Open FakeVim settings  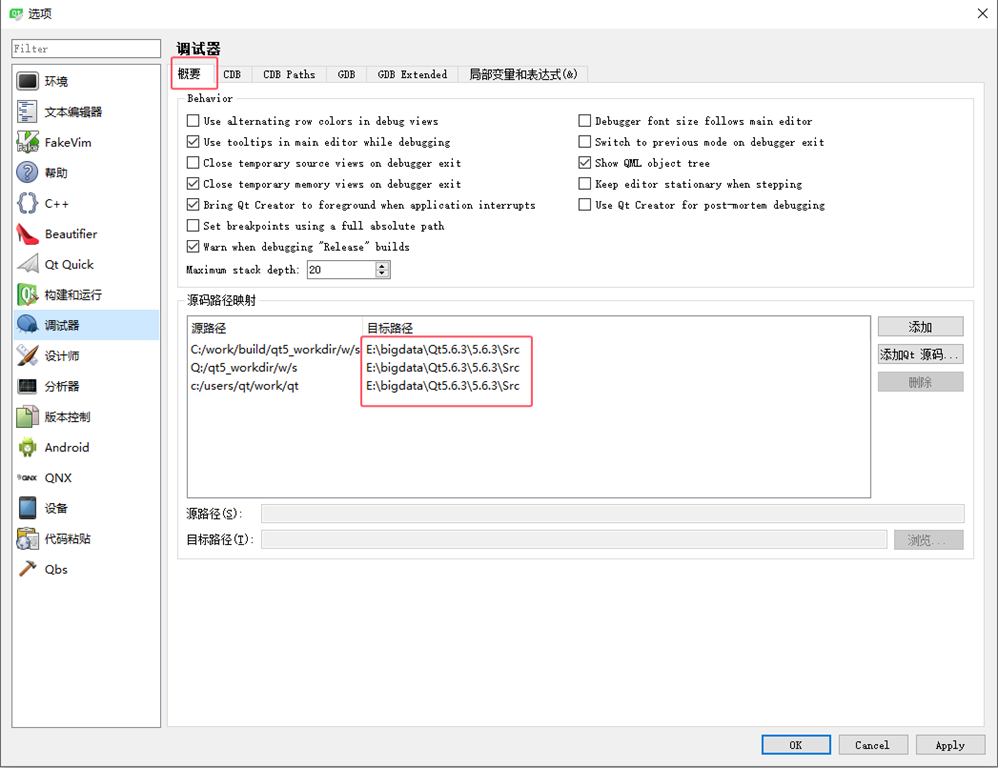86,143
